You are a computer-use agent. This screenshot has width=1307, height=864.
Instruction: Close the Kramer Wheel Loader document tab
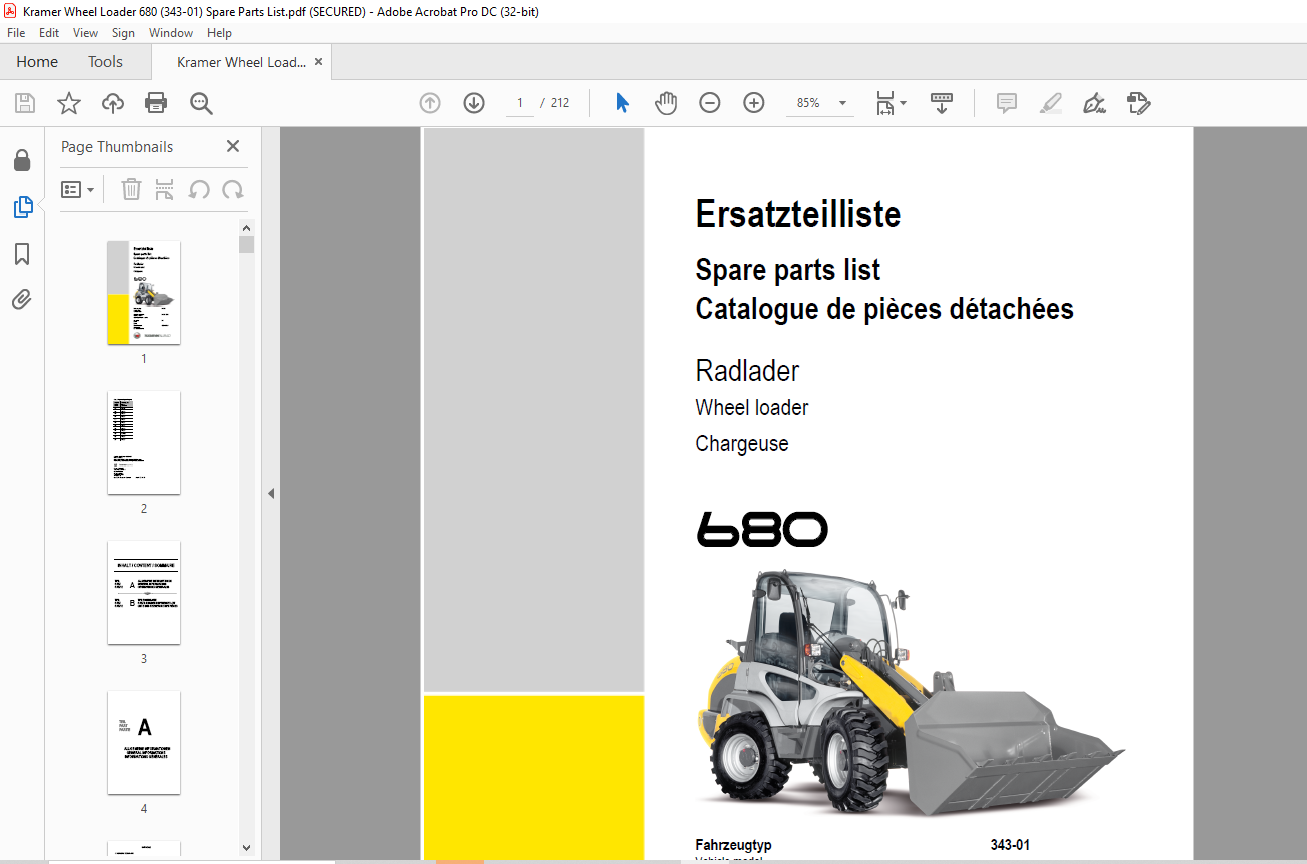point(318,62)
